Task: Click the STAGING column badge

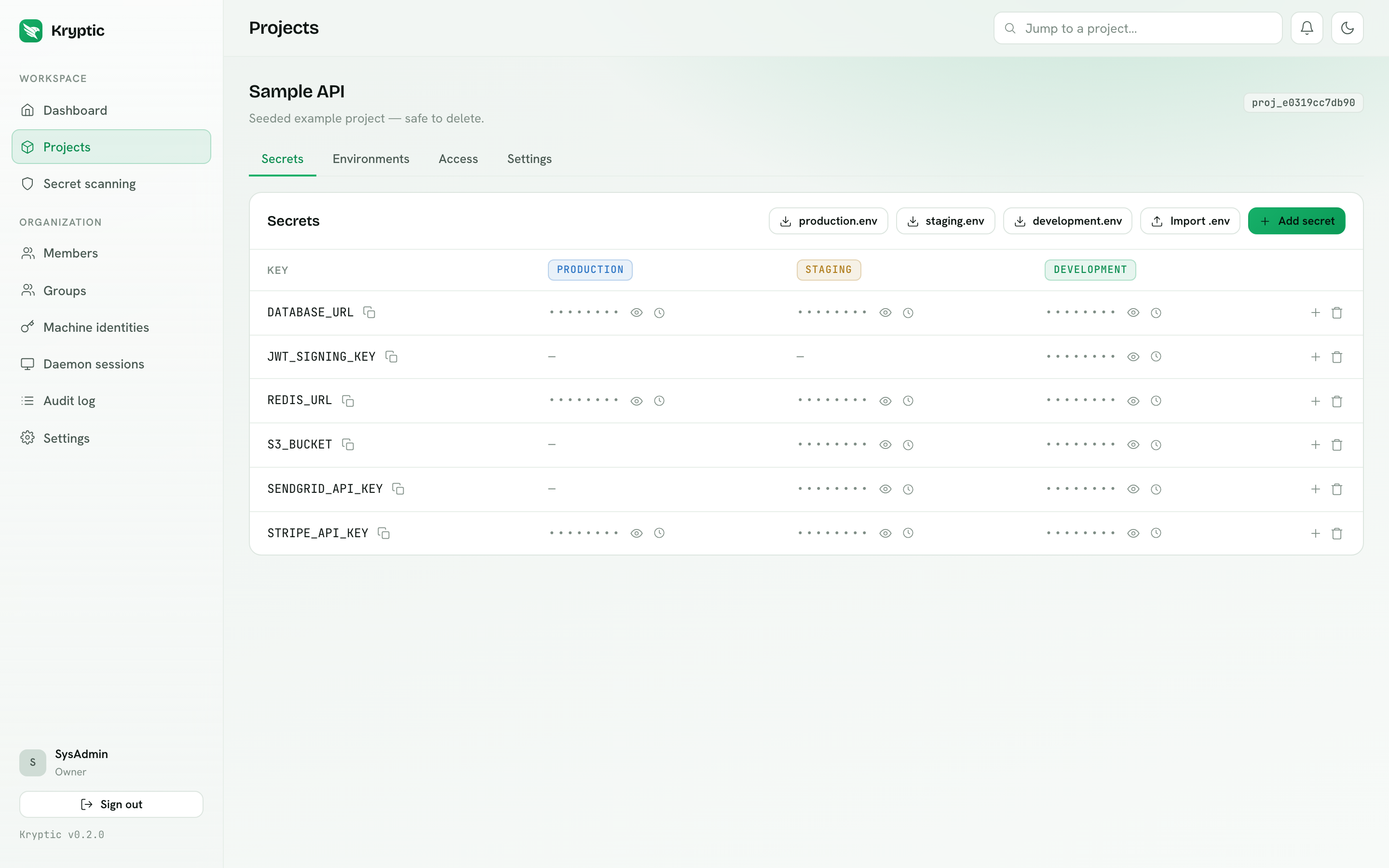Action: (829, 270)
